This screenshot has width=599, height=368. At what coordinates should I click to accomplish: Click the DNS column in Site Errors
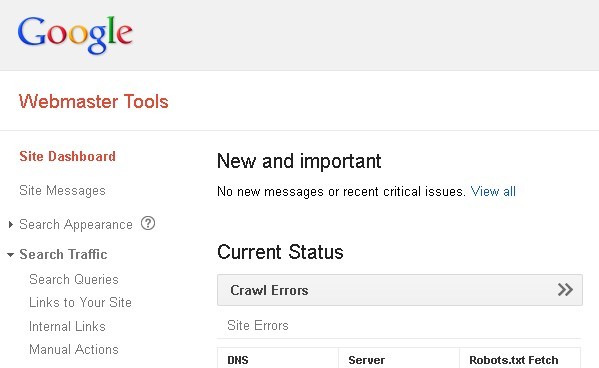[278, 358]
